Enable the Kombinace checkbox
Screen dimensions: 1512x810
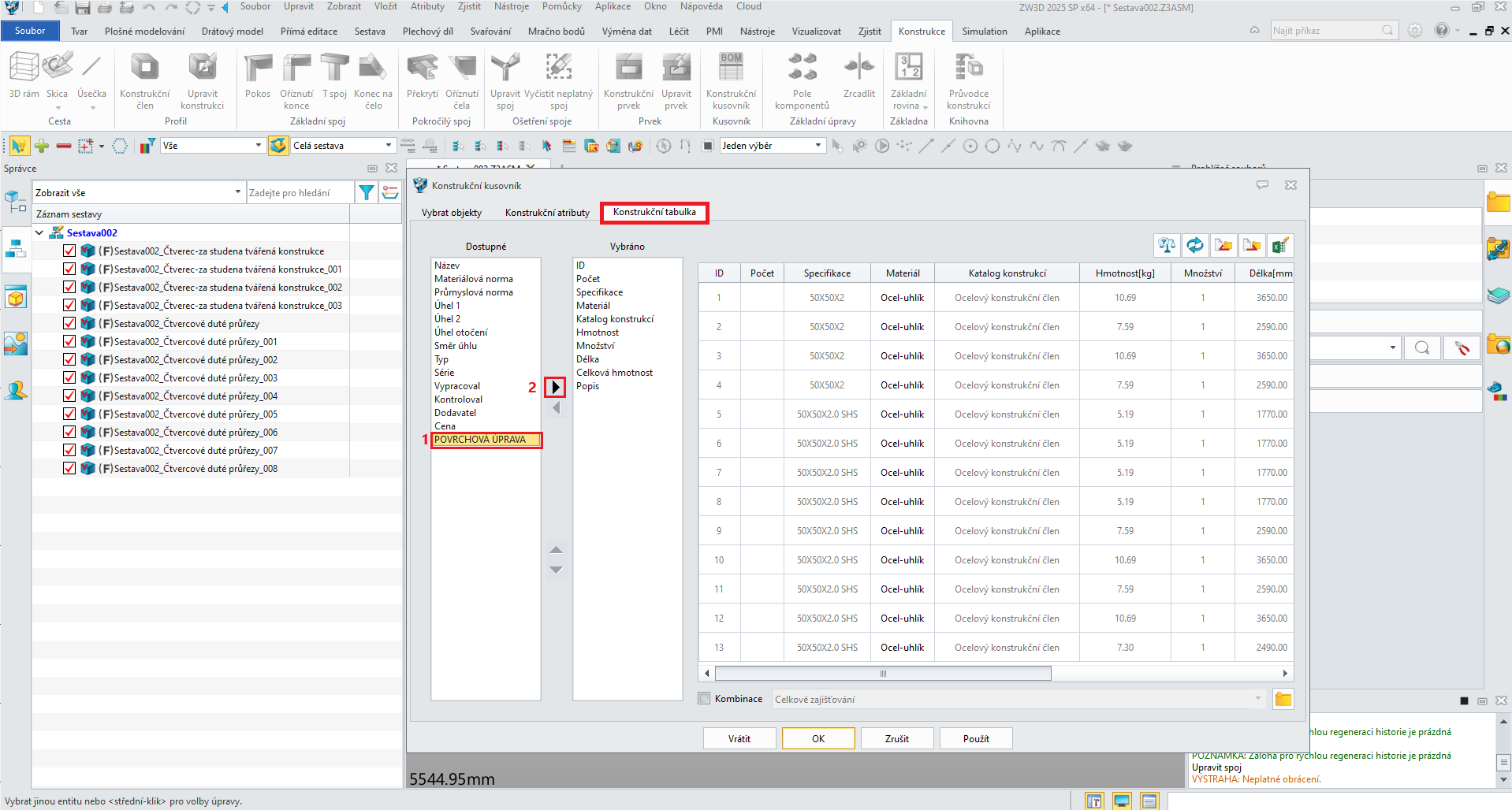[705, 699]
